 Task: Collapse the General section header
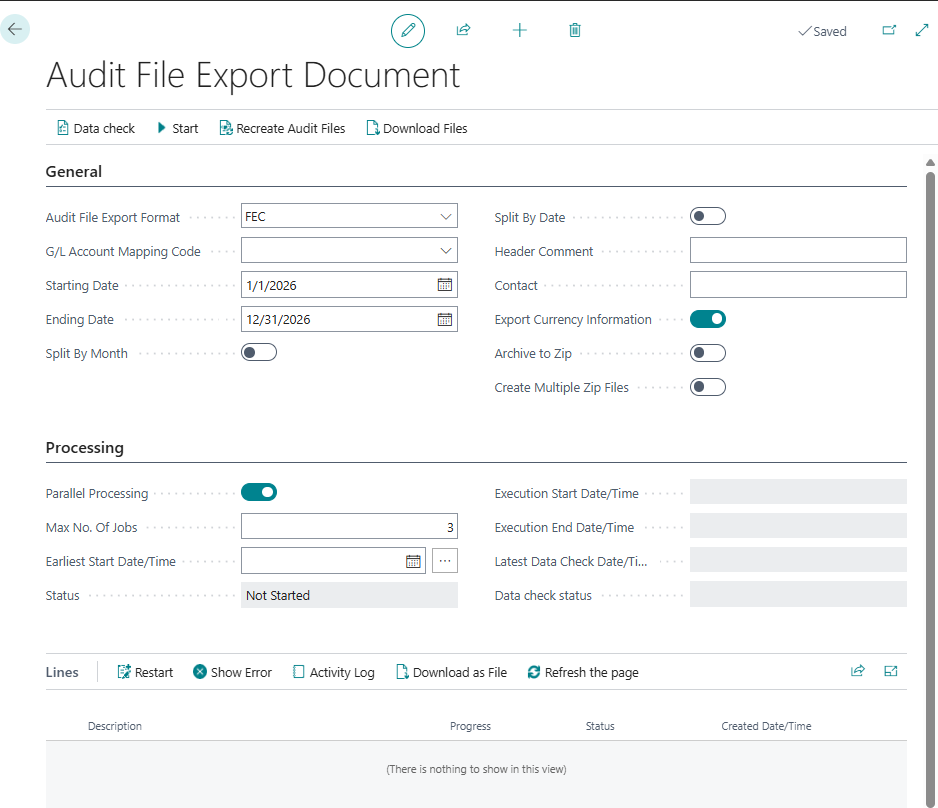click(74, 172)
